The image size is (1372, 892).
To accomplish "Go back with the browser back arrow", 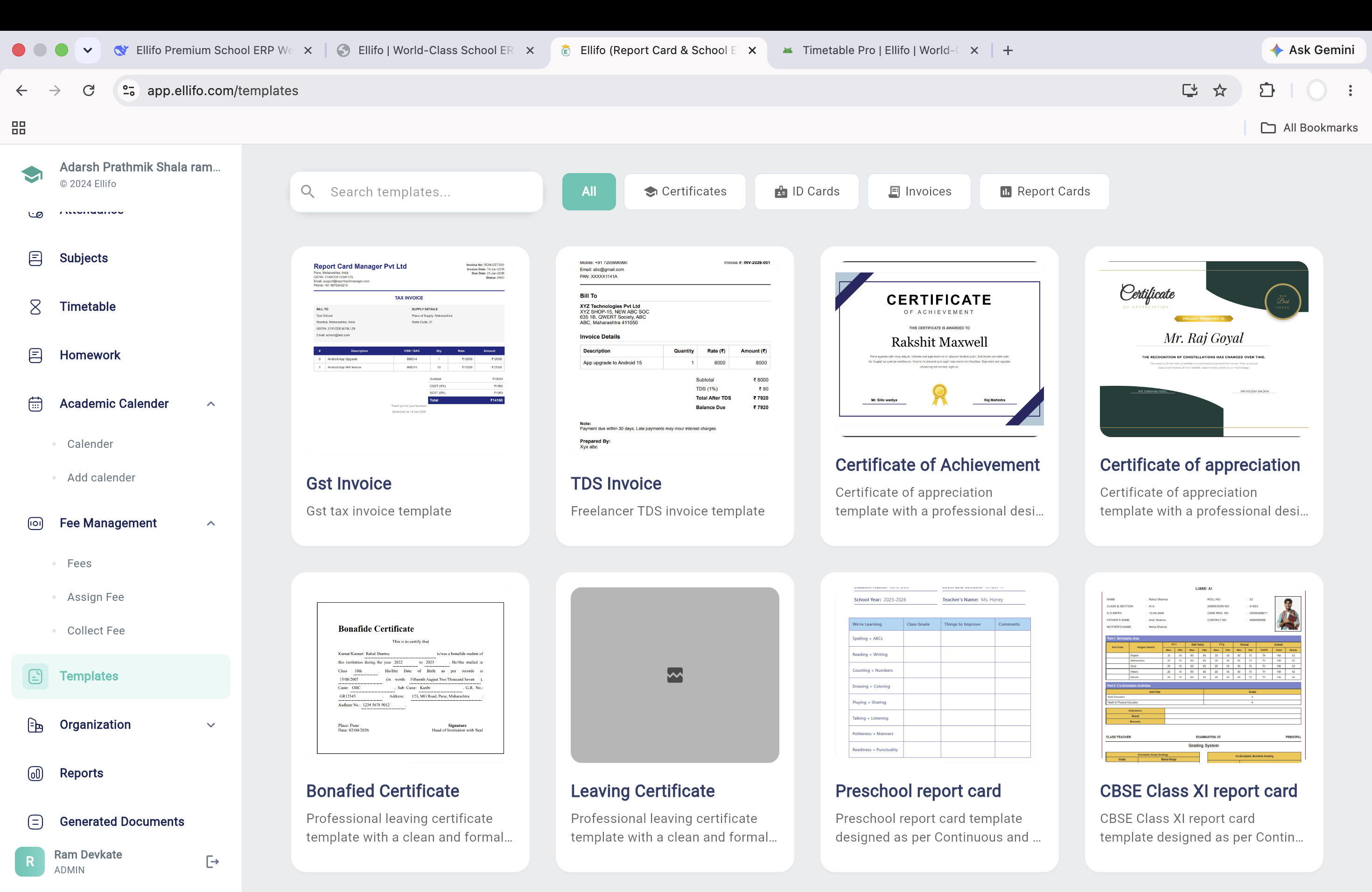I will tap(21, 91).
